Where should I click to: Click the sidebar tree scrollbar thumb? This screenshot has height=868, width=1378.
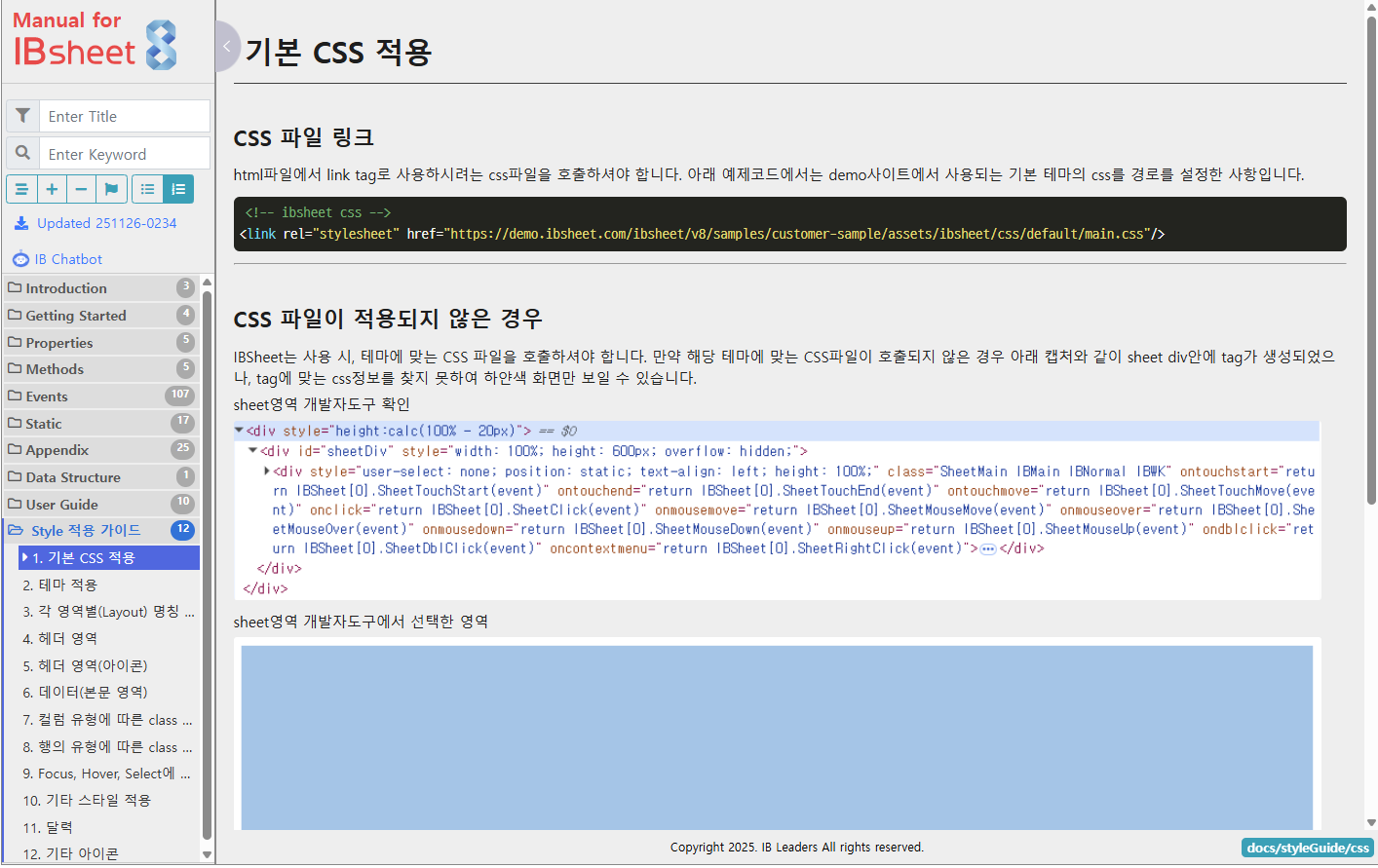coord(207,565)
